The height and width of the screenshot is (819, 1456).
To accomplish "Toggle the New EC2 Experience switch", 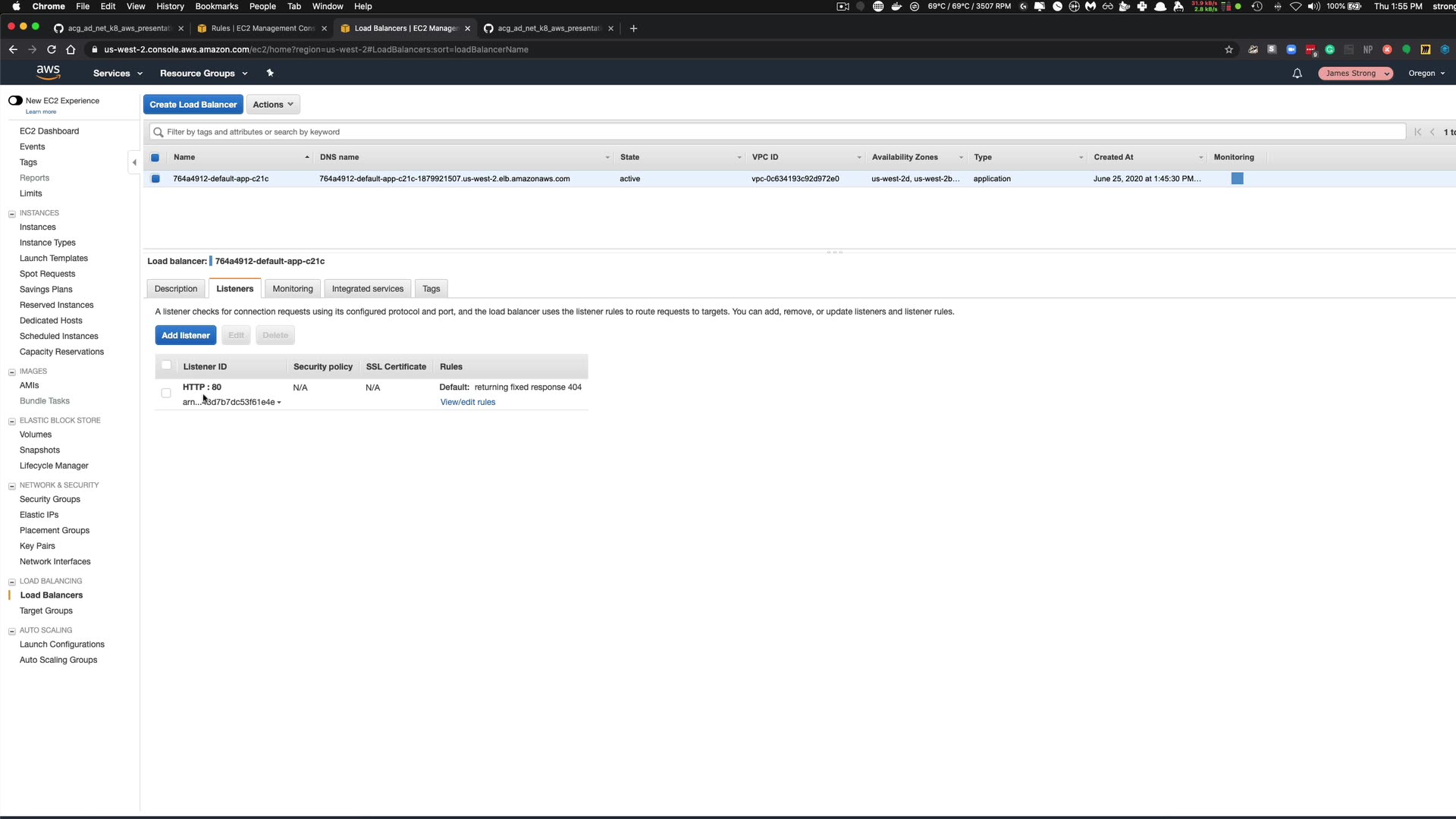I will coord(15,100).
